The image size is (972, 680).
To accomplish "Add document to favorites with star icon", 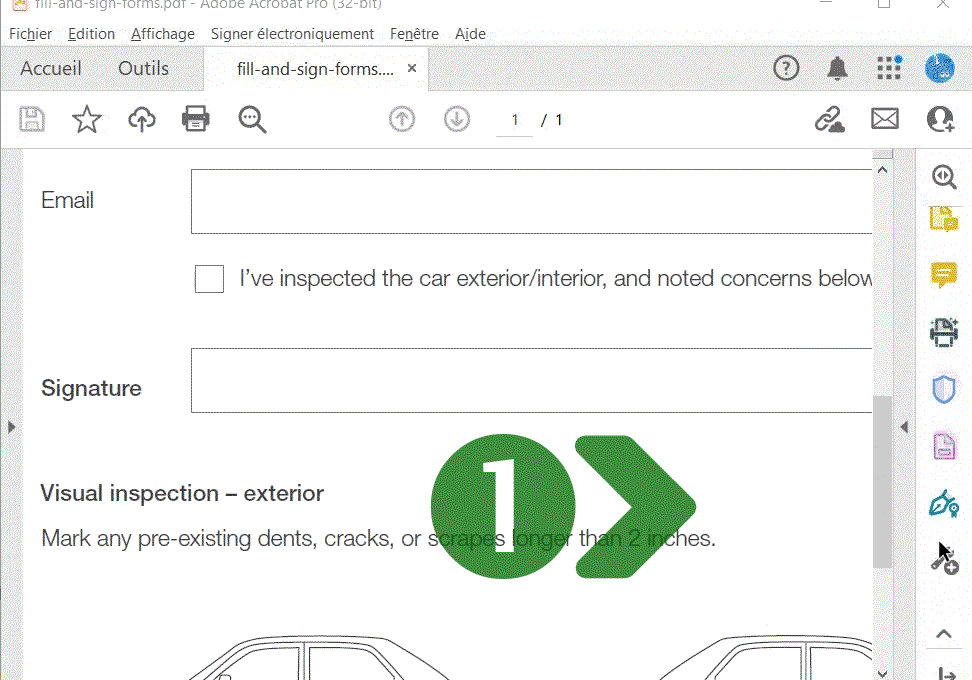I will [87, 119].
